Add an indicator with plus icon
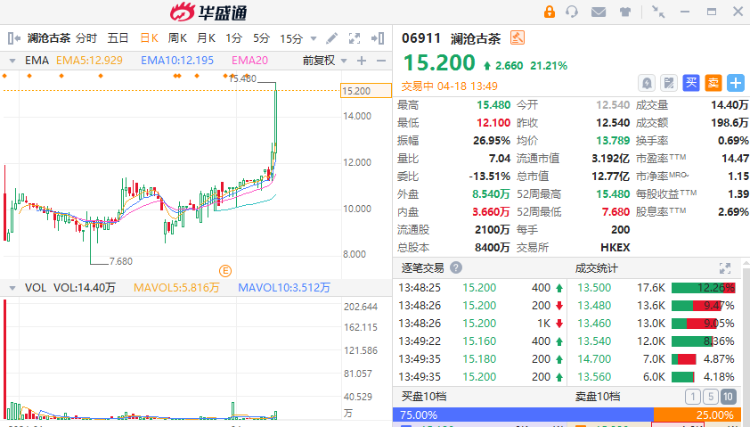The height and width of the screenshot is (427, 750). tap(362, 61)
